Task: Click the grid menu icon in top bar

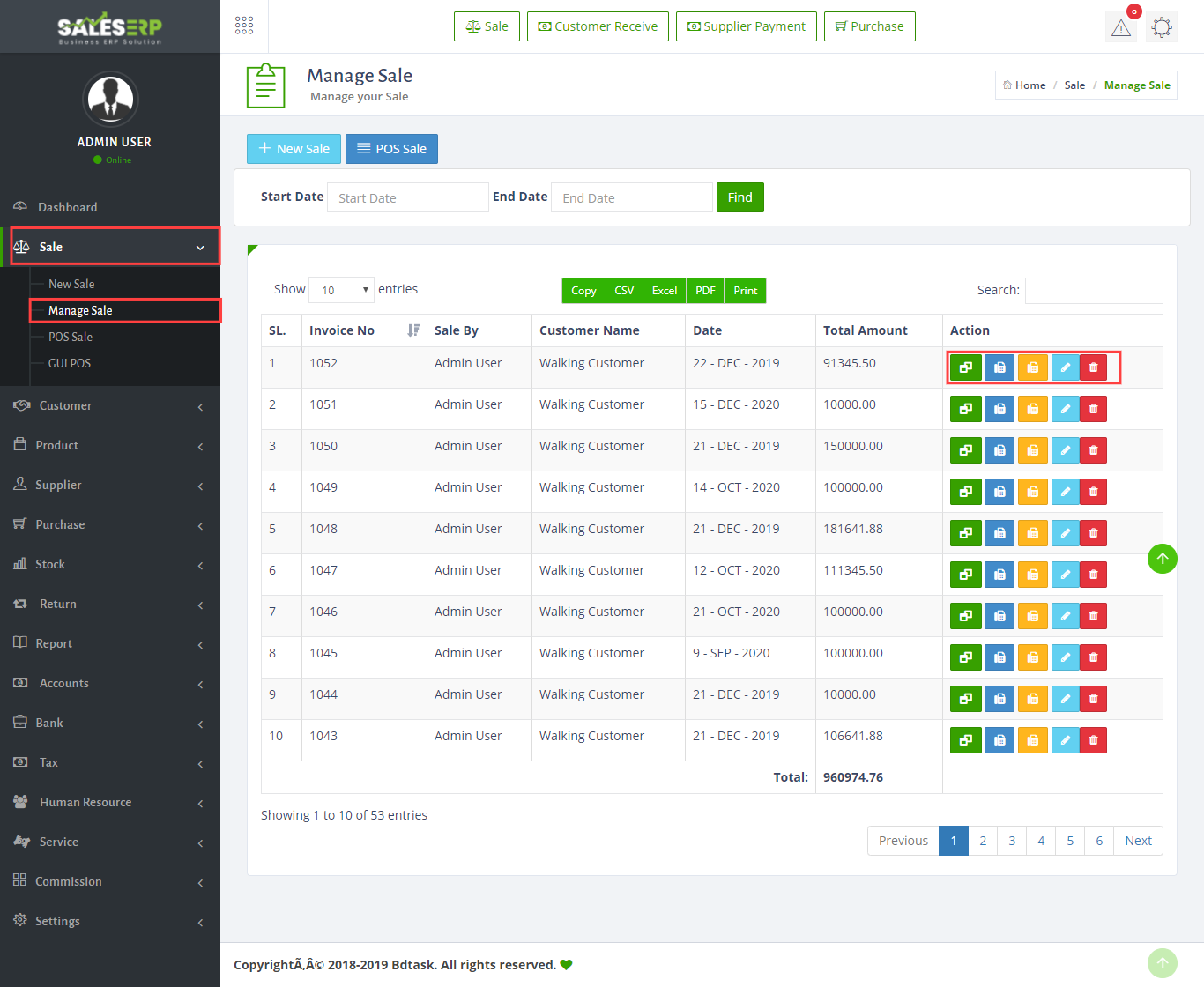Action: click(244, 26)
